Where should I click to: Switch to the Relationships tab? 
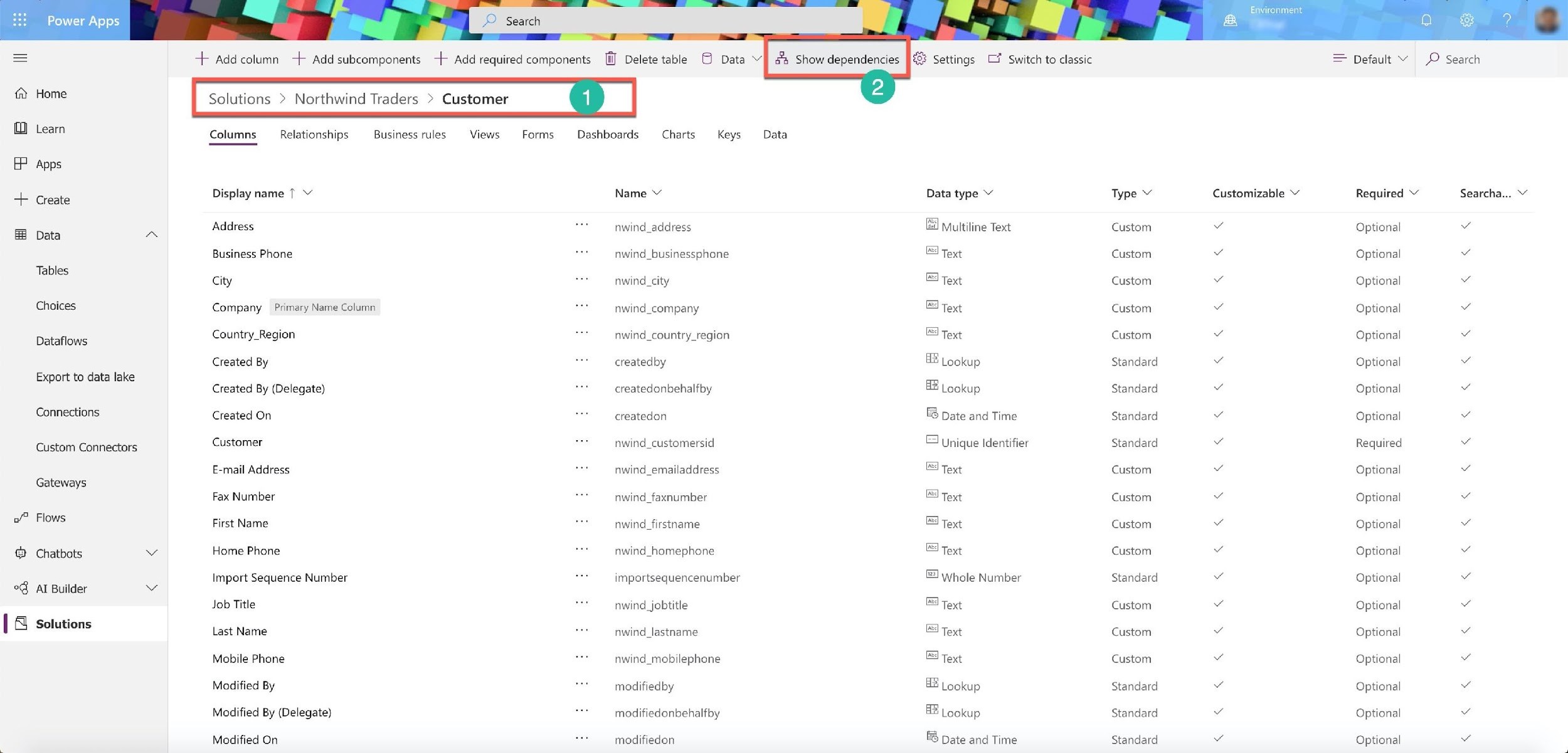(314, 134)
